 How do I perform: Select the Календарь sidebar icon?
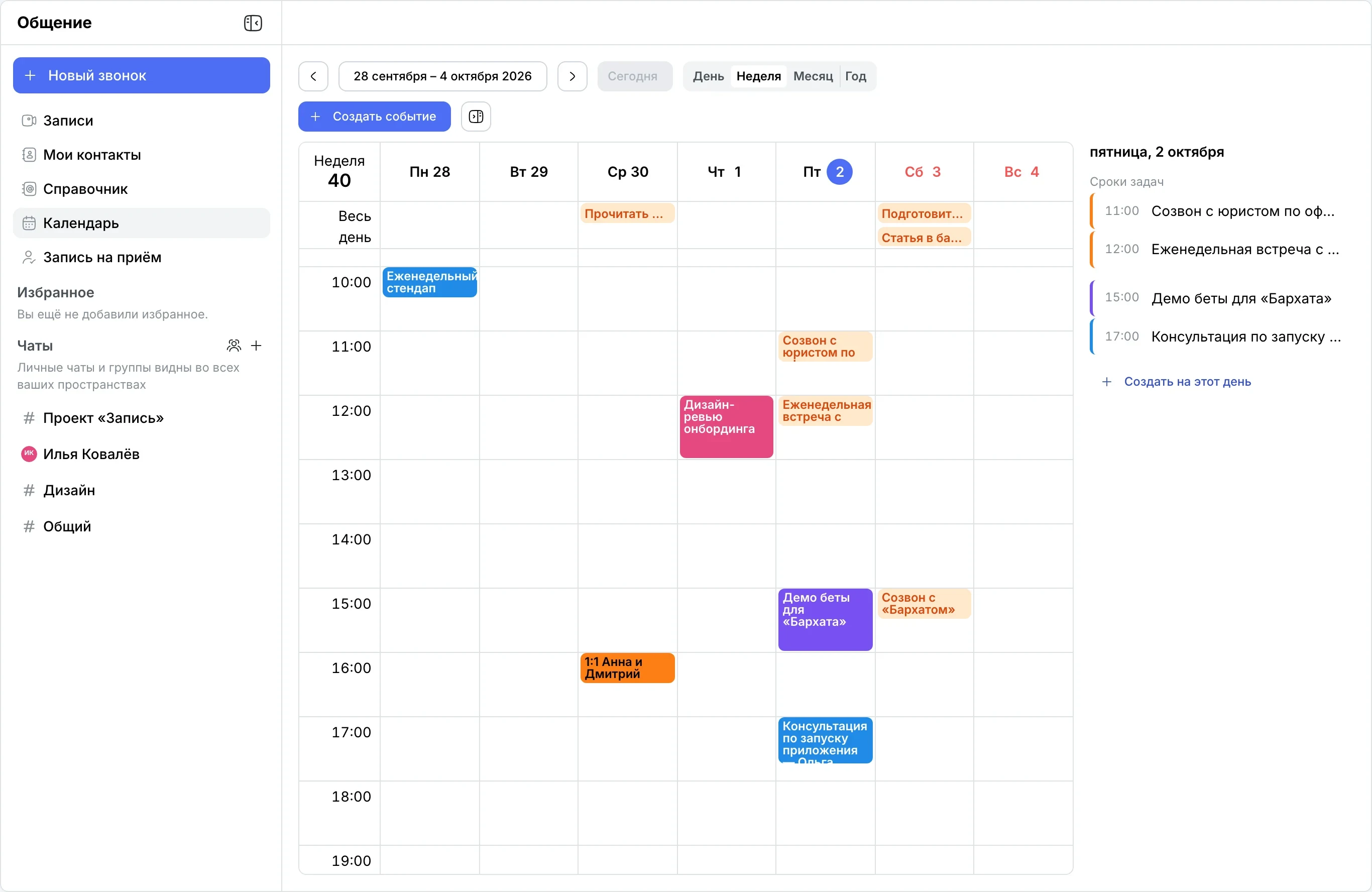[29, 223]
